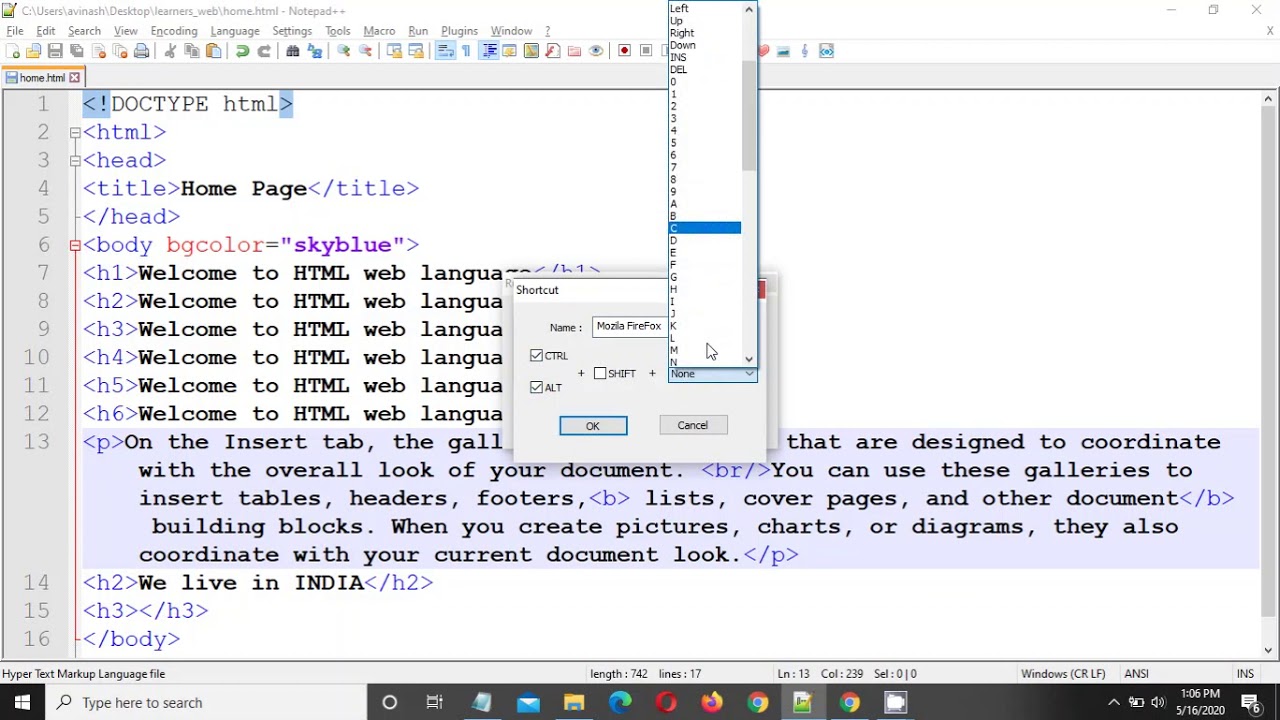Image resolution: width=1280 pixels, height=720 pixels.
Task: Click the Copy toolbar icon
Action: click(x=192, y=51)
